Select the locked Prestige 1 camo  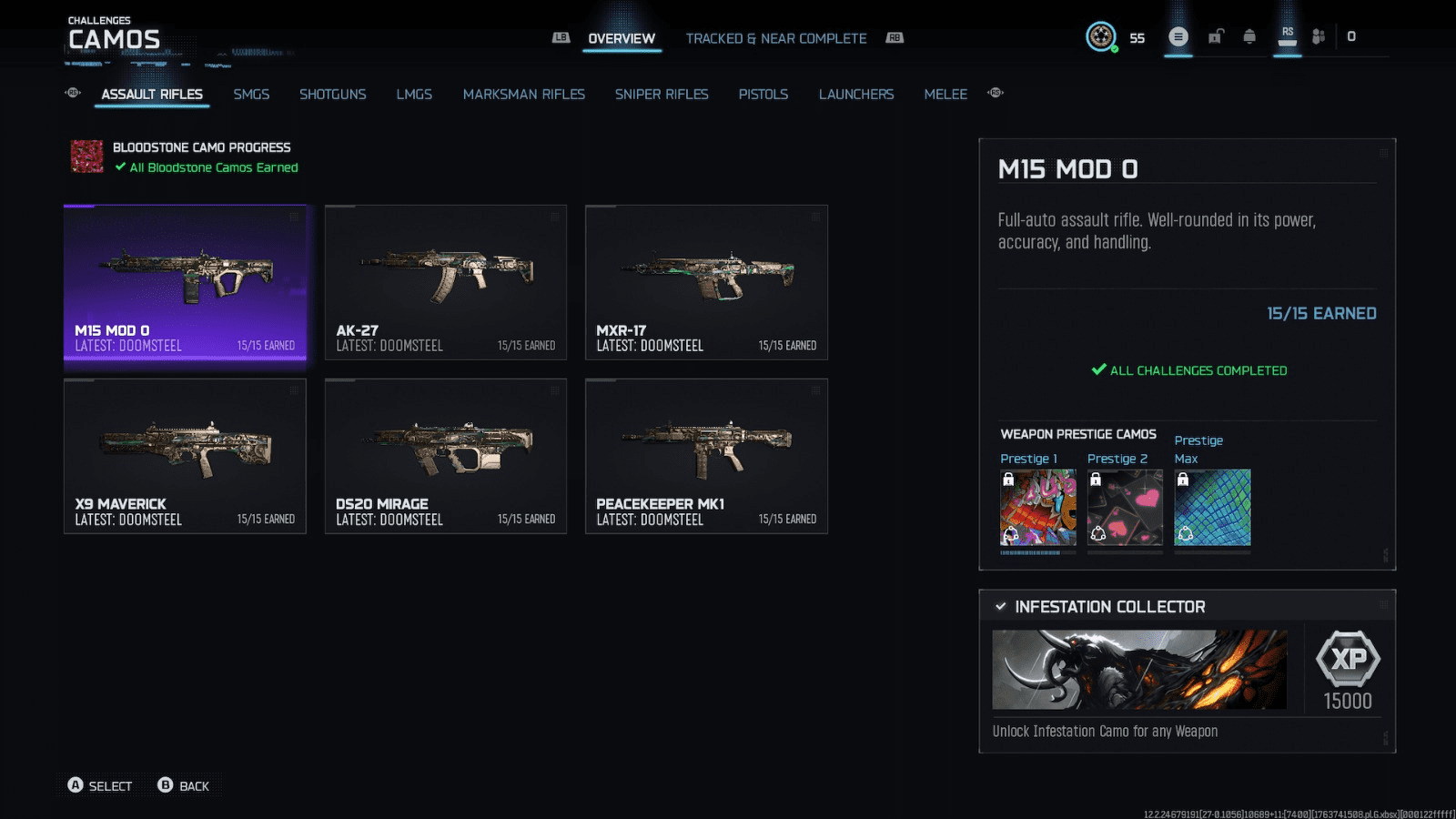click(x=1038, y=508)
